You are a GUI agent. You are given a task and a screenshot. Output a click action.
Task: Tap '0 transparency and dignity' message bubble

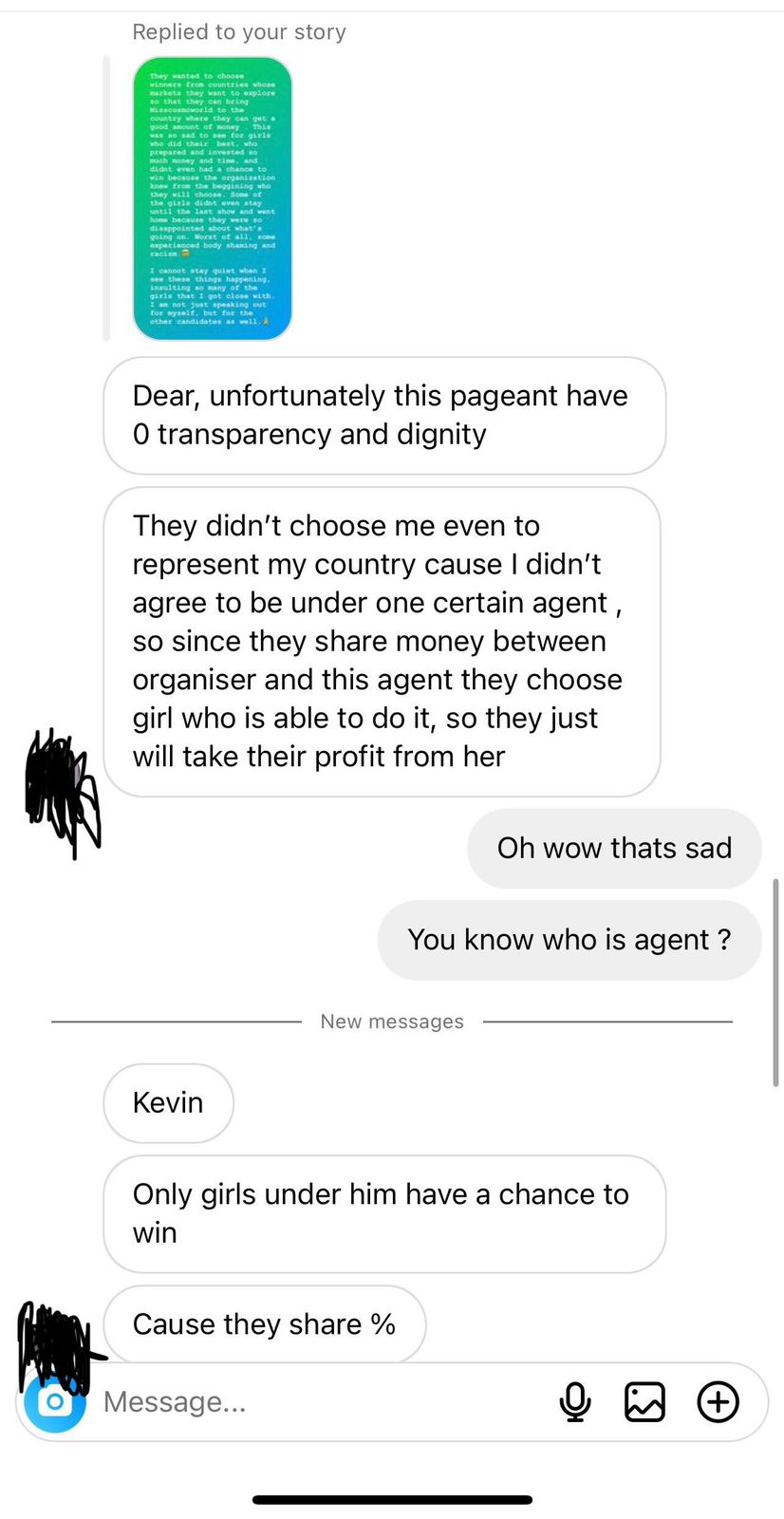384,415
